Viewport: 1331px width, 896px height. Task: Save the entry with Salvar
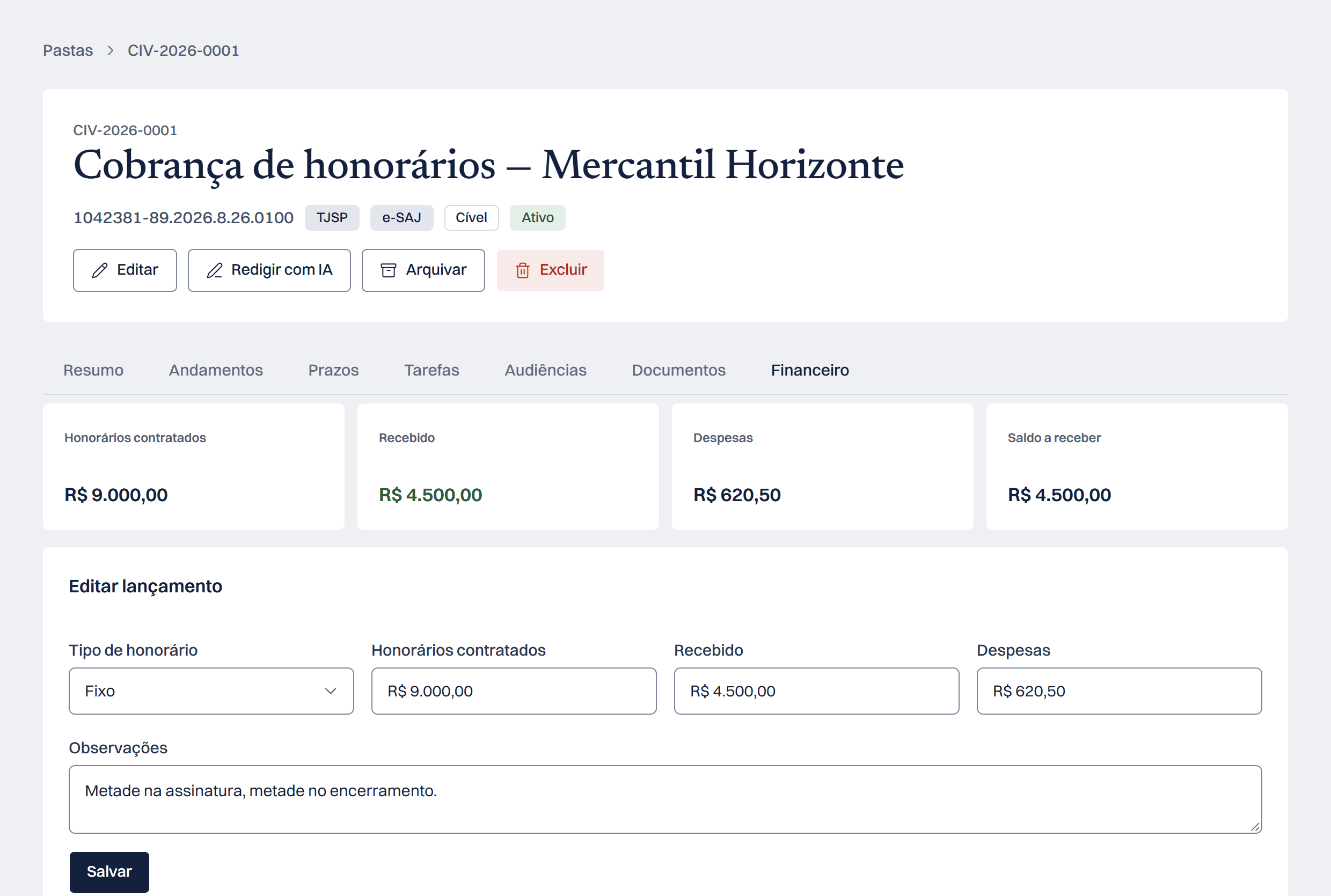tap(109, 872)
